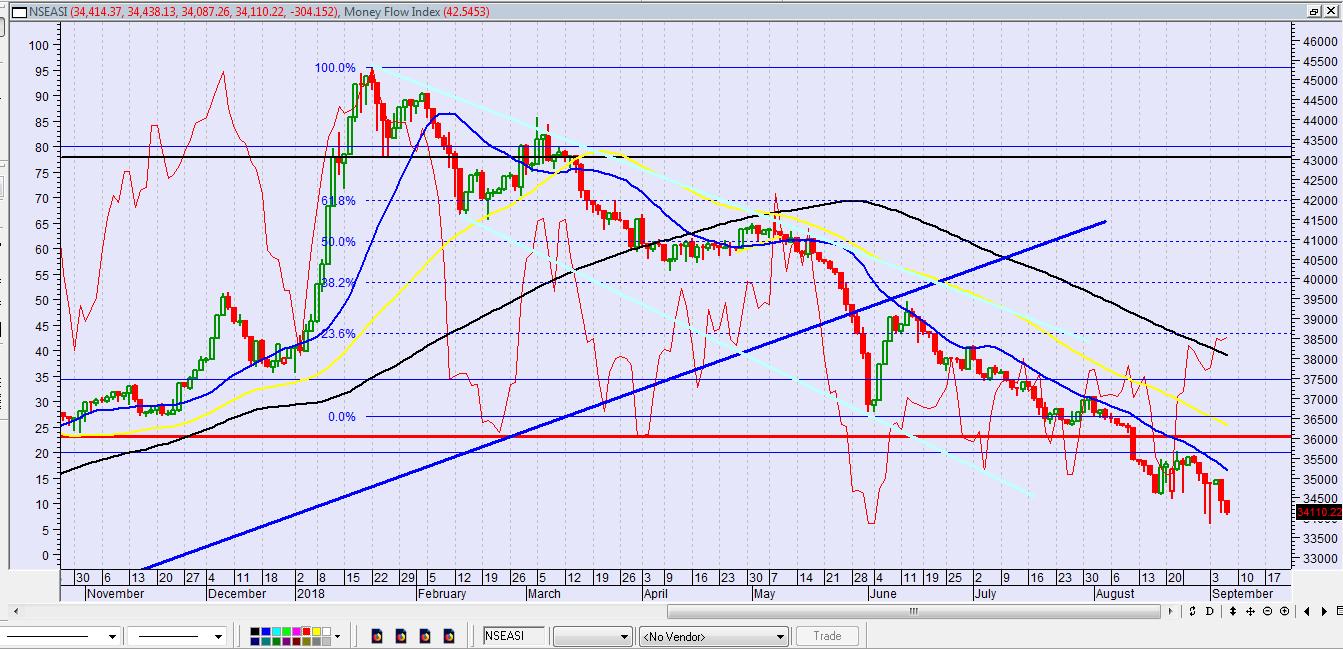Click the first colored sheet icon in bottom toolbar
1343x649 pixels.
coord(377,636)
